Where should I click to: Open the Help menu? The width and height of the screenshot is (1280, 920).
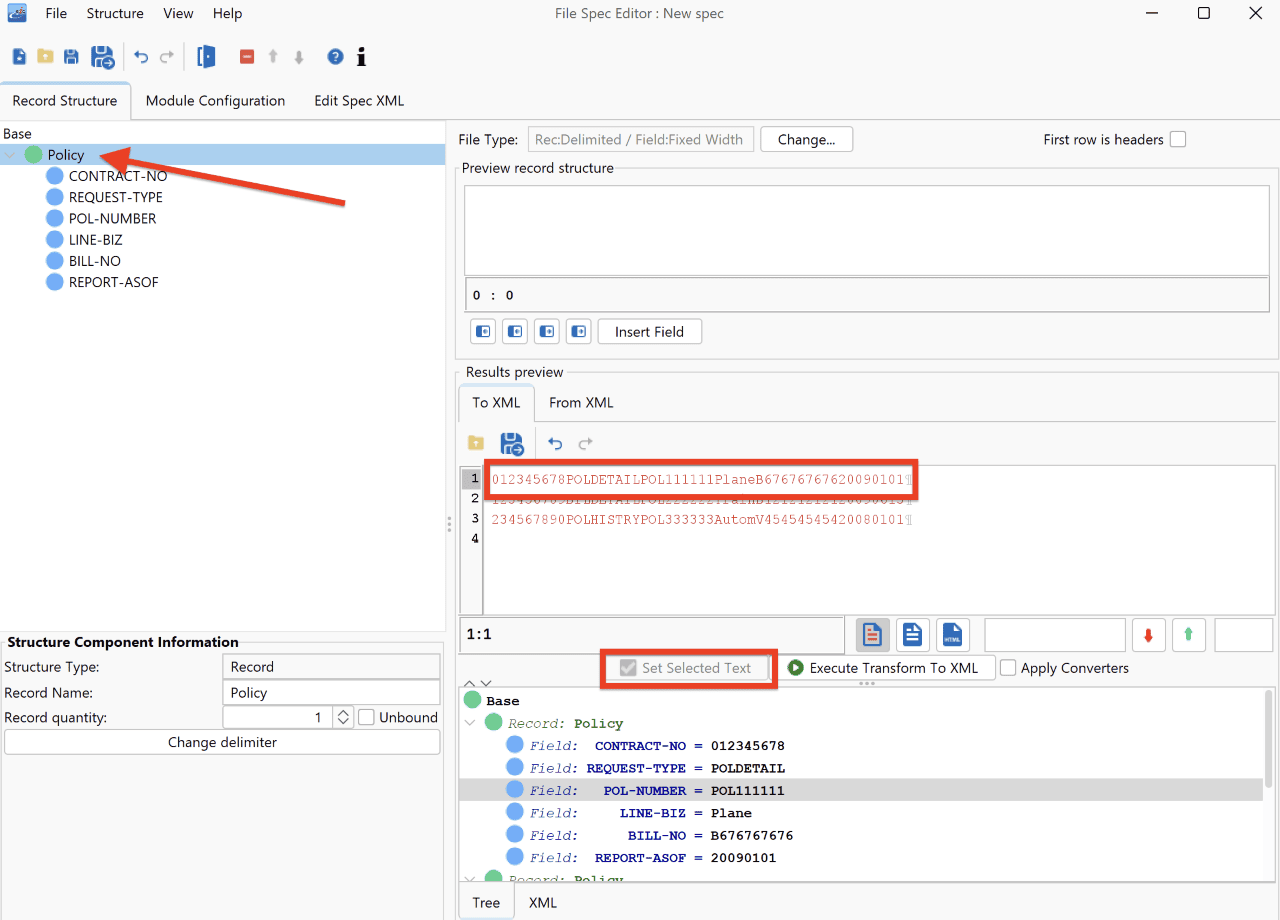228,13
